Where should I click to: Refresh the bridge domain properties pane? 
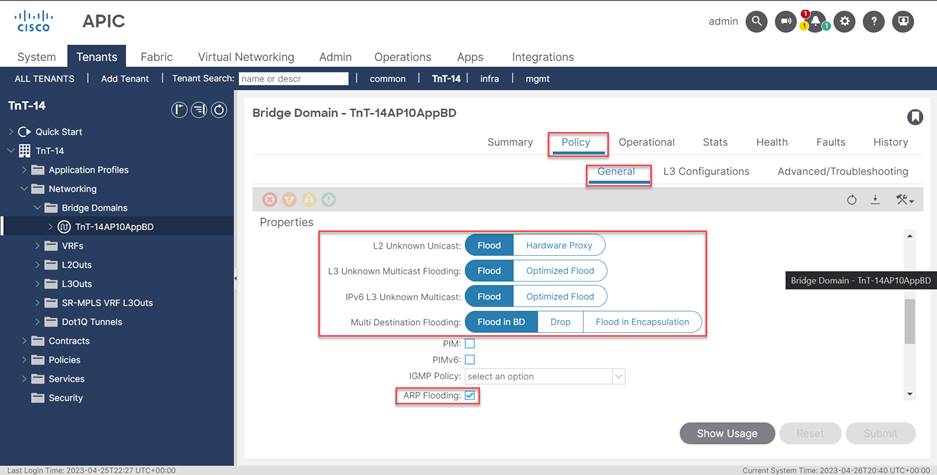click(852, 200)
